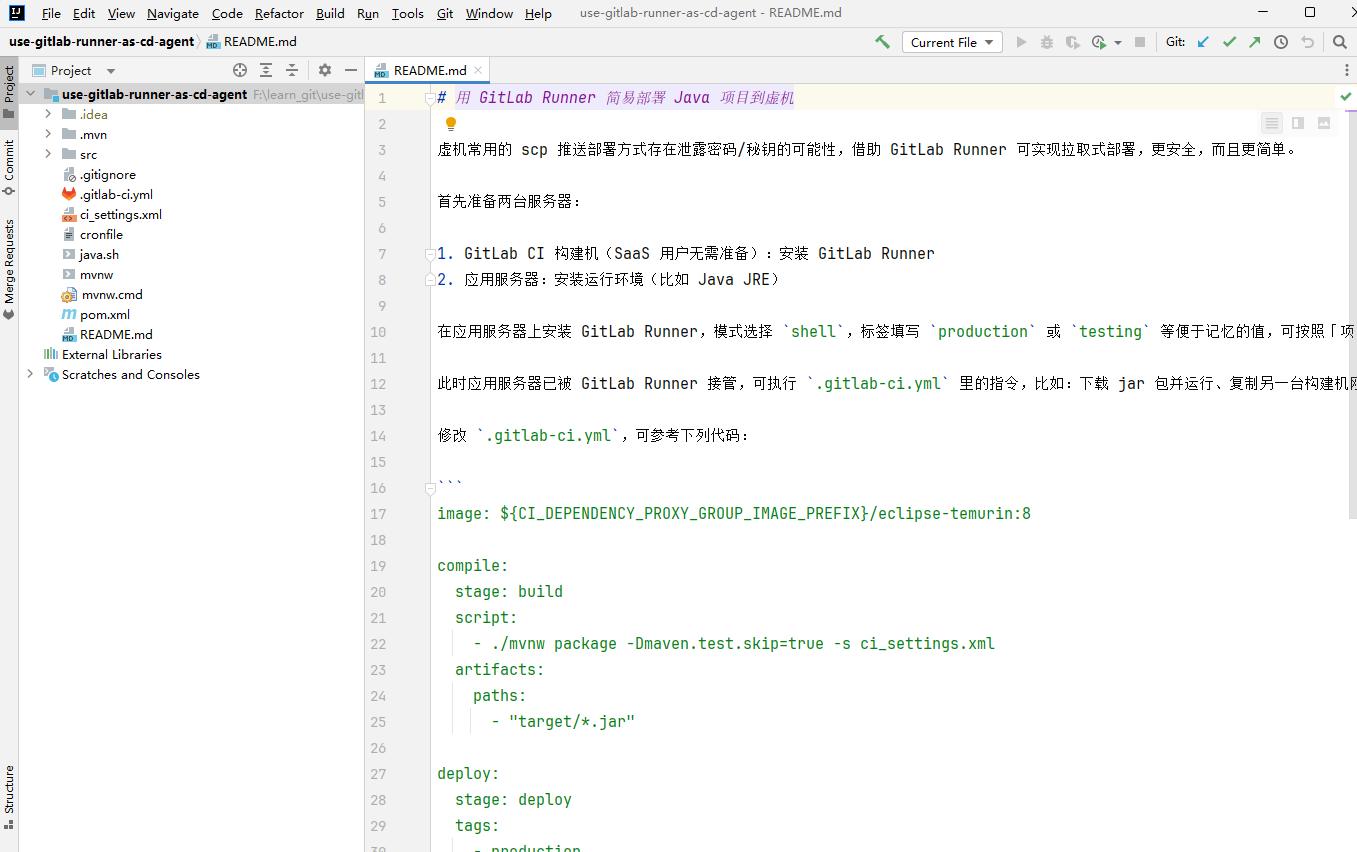Click the Git Update Project arrow
Image resolution: width=1357 pixels, height=852 pixels.
coord(1203,42)
